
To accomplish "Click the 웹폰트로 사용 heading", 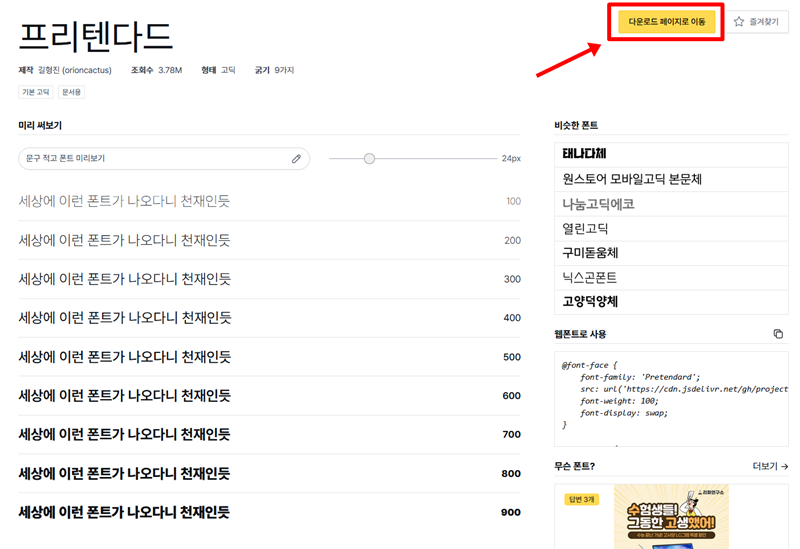I will (580, 334).
